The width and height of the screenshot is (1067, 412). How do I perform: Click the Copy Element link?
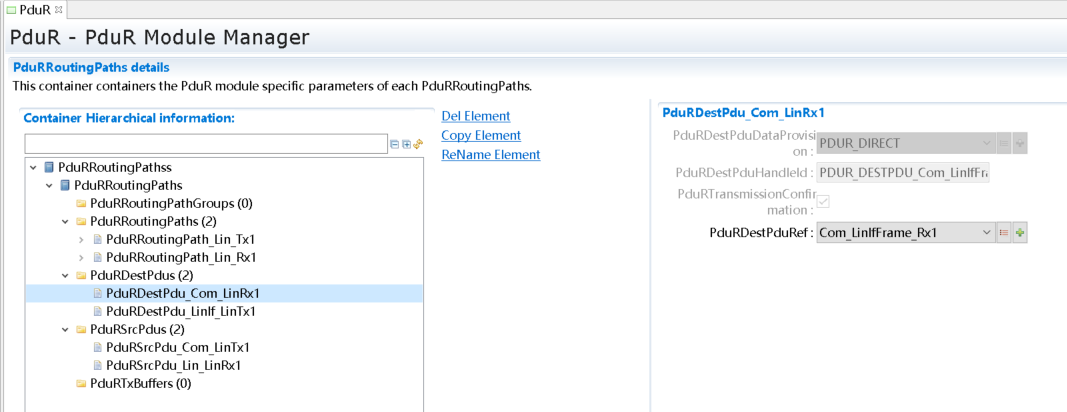pyautogui.click(x=481, y=135)
